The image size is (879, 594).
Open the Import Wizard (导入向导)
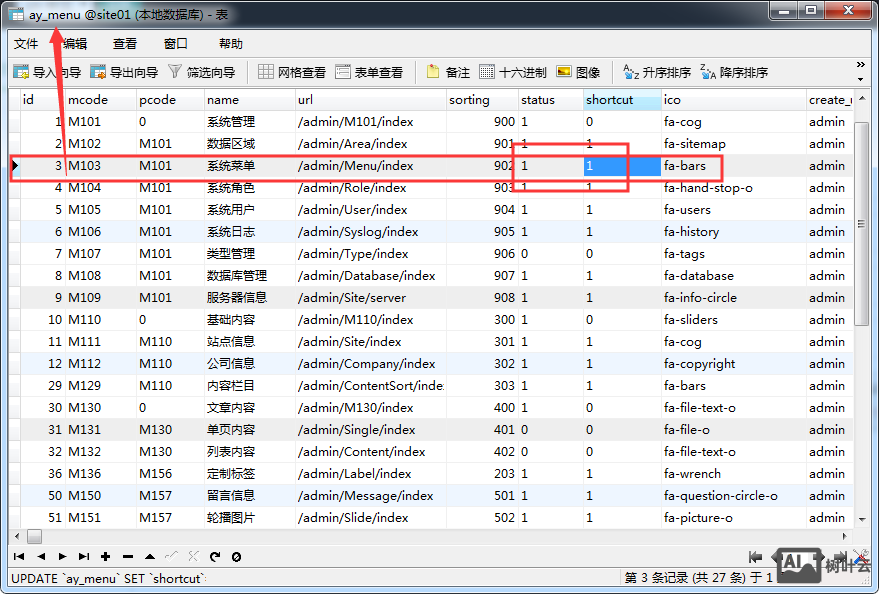pyautogui.click(x=46, y=72)
